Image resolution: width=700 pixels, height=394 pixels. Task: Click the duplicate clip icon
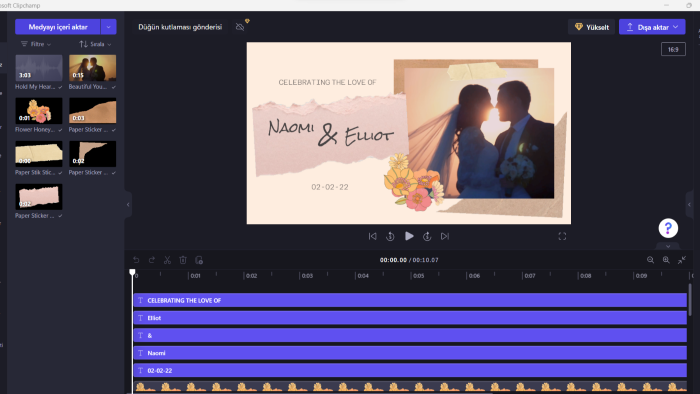[x=199, y=260]
